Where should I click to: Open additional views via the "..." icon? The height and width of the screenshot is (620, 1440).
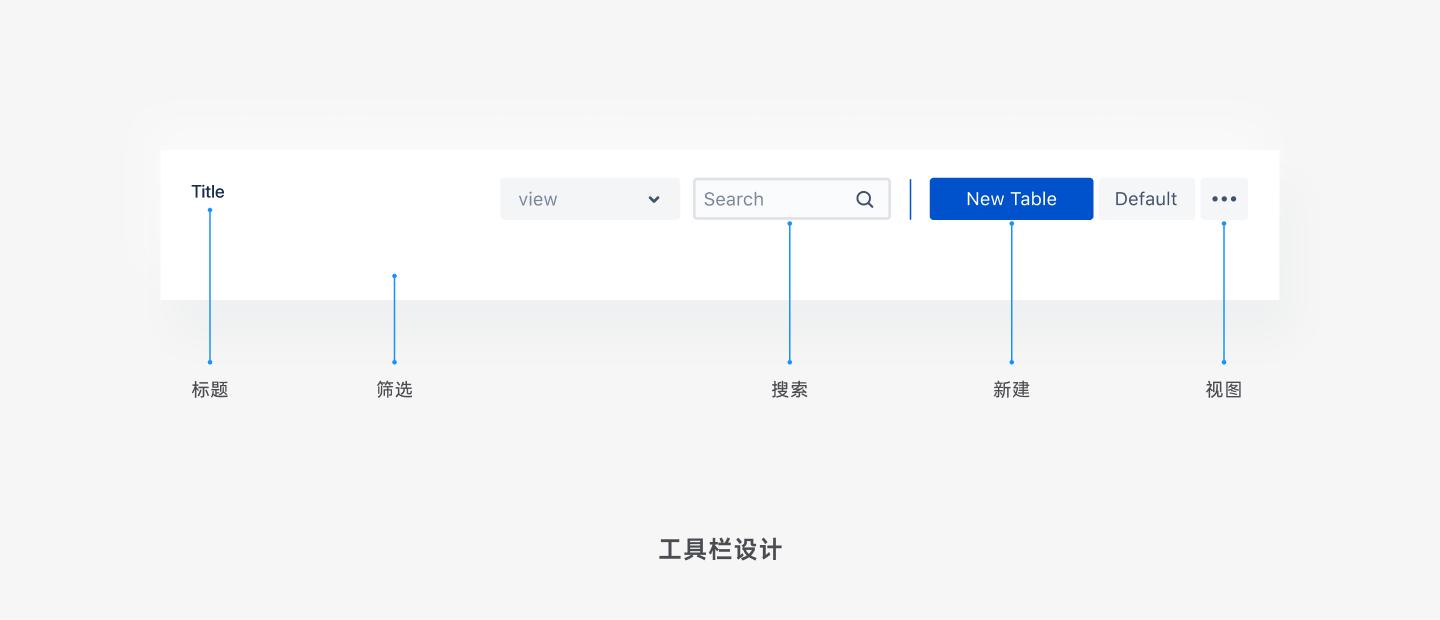coord(1223,198)
